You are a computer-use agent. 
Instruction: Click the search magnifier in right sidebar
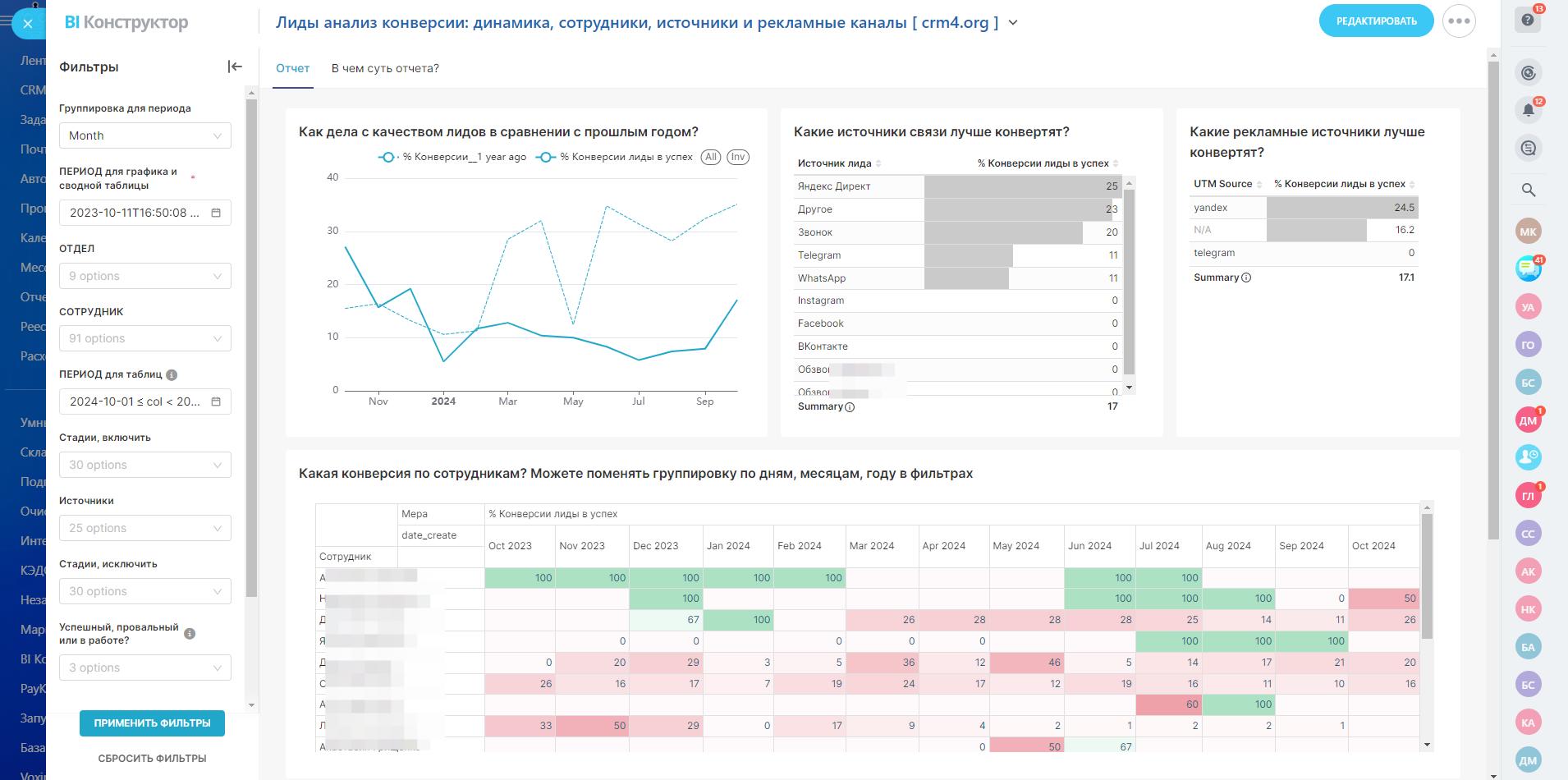click(x=1528, y=190)
